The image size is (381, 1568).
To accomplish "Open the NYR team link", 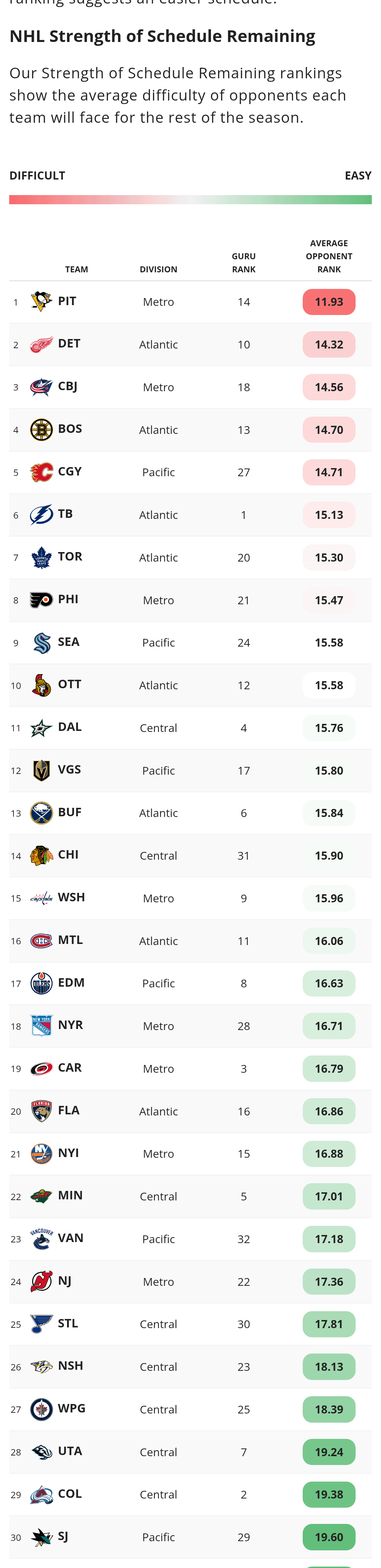I will click(x=70, y=1025).
